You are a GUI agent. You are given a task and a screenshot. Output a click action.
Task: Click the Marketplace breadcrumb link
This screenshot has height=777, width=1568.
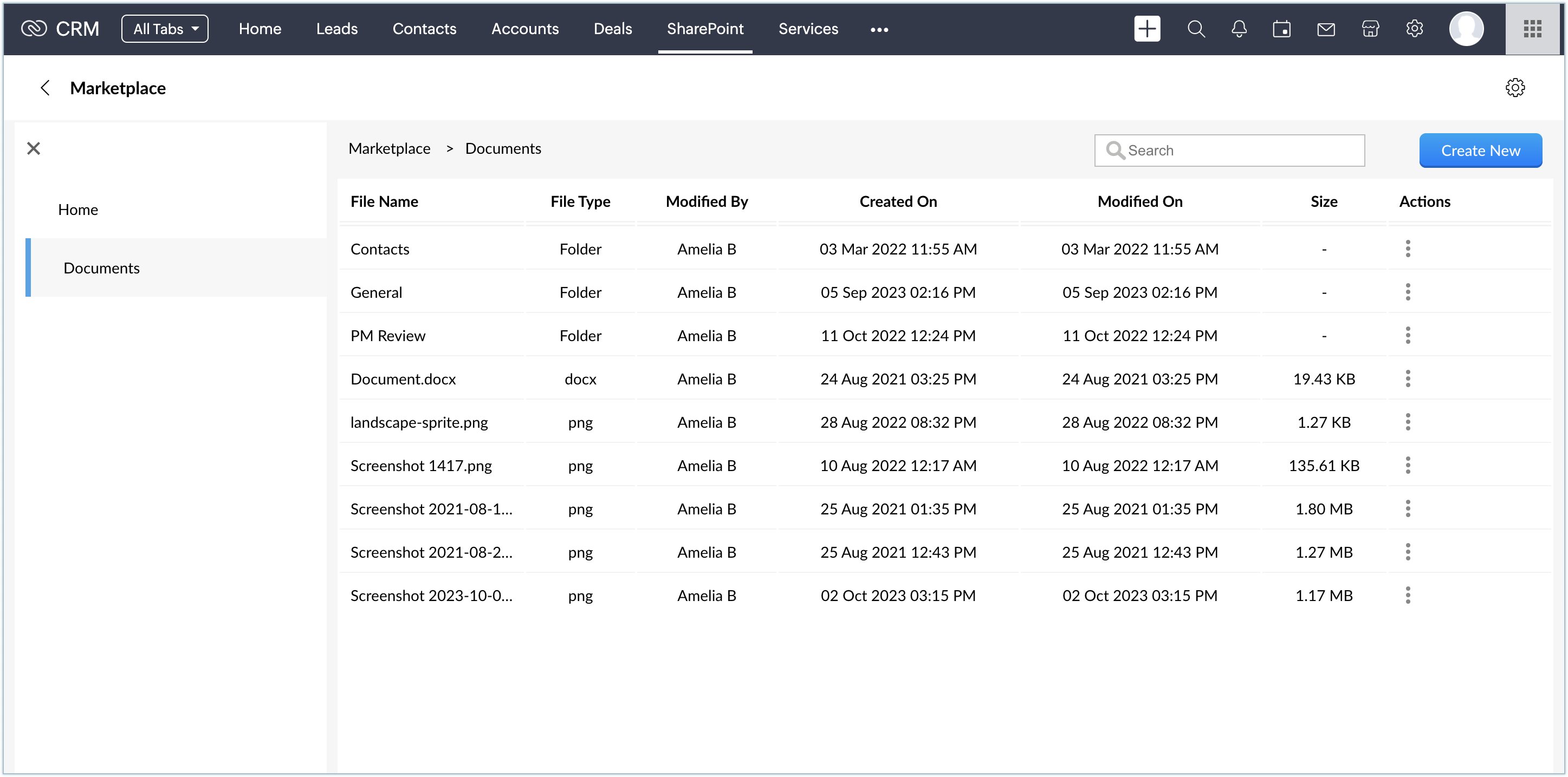tap(389, 148)
